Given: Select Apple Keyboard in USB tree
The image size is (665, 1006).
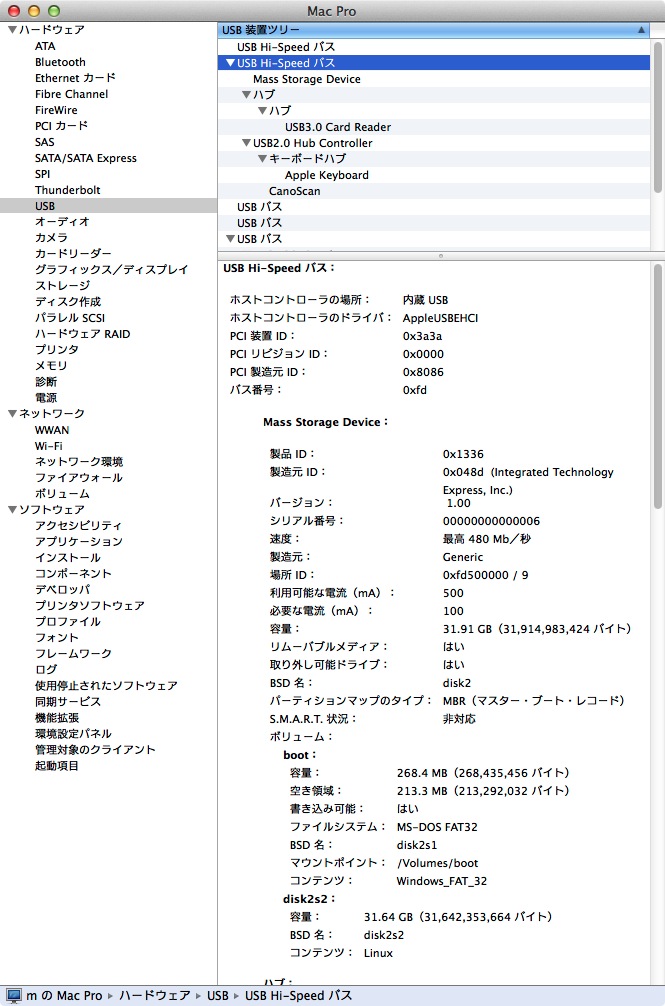Looking at the screenshot, I should click(x=326, y=175).
